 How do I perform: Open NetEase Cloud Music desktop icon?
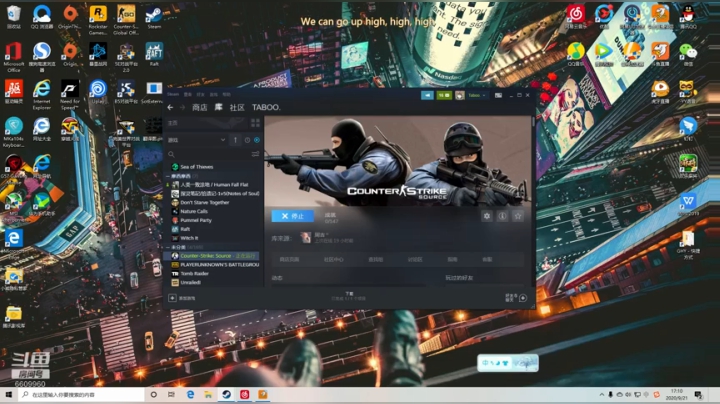pyautogui.click(x=575, y=17)
